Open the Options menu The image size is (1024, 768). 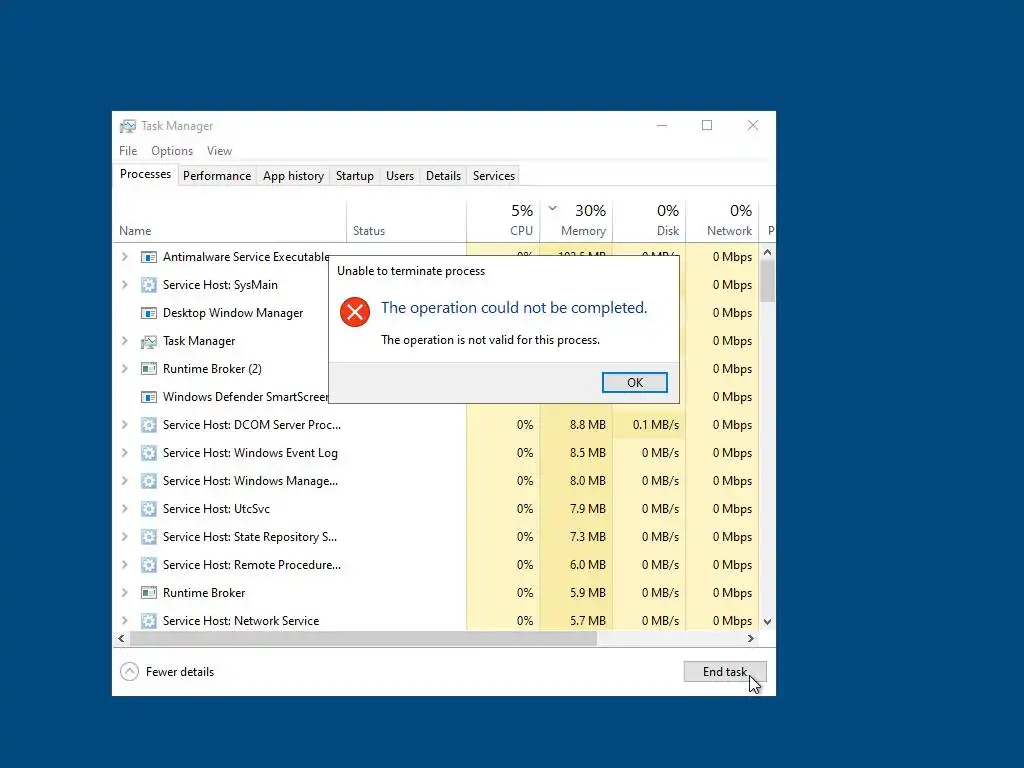click(172, 151)
